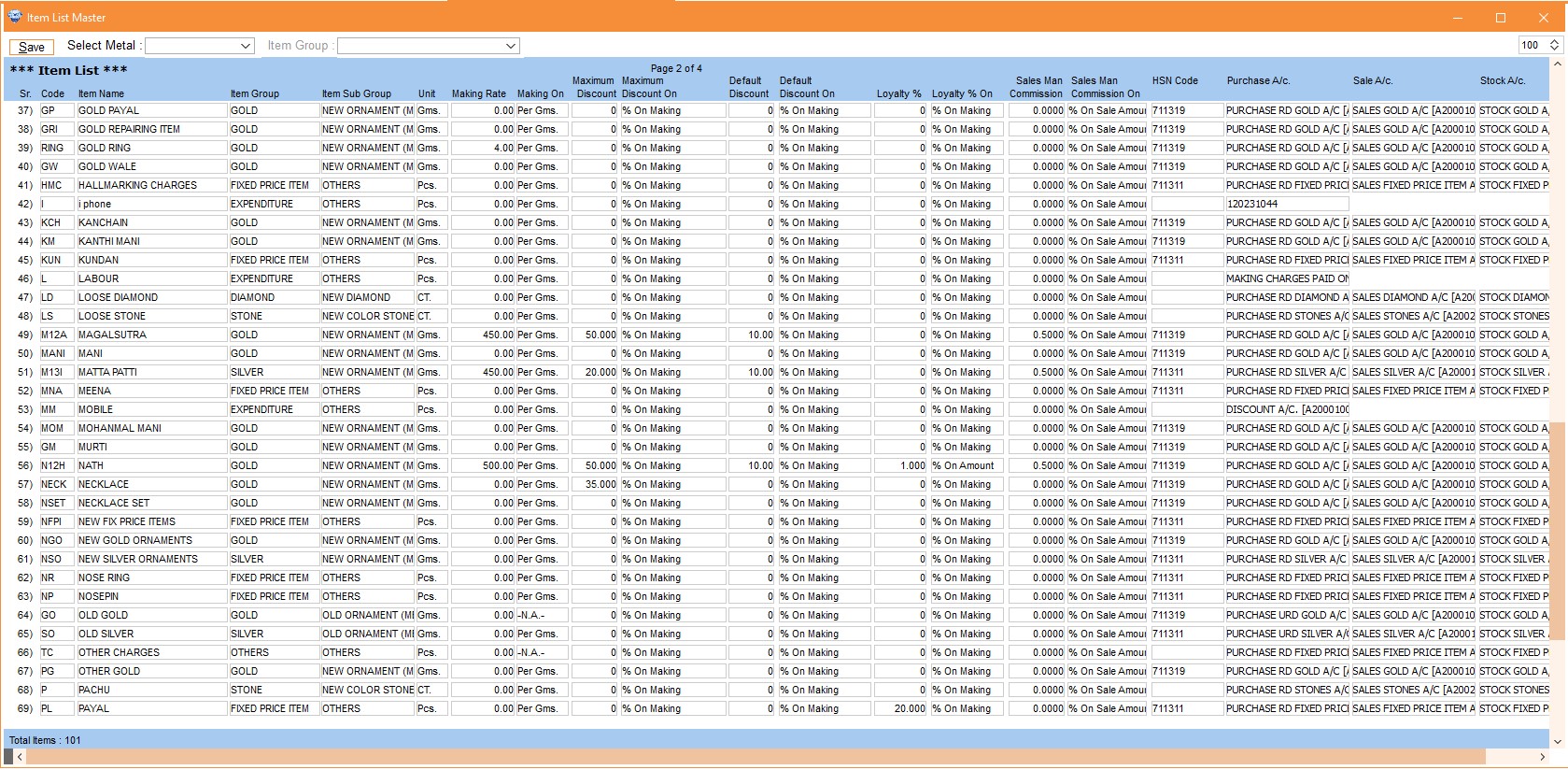Select NOSE RING item name cell
Screen dimensions: 1568x770
[x=152, y=577]
